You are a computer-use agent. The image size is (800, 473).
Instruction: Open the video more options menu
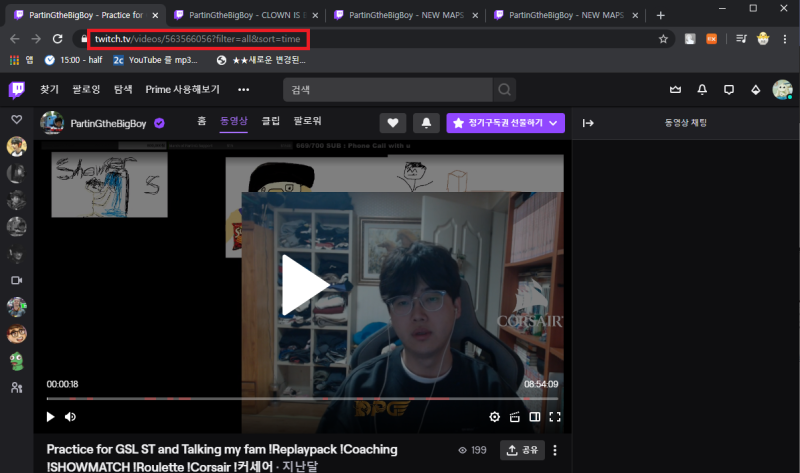tap(555, 450)
